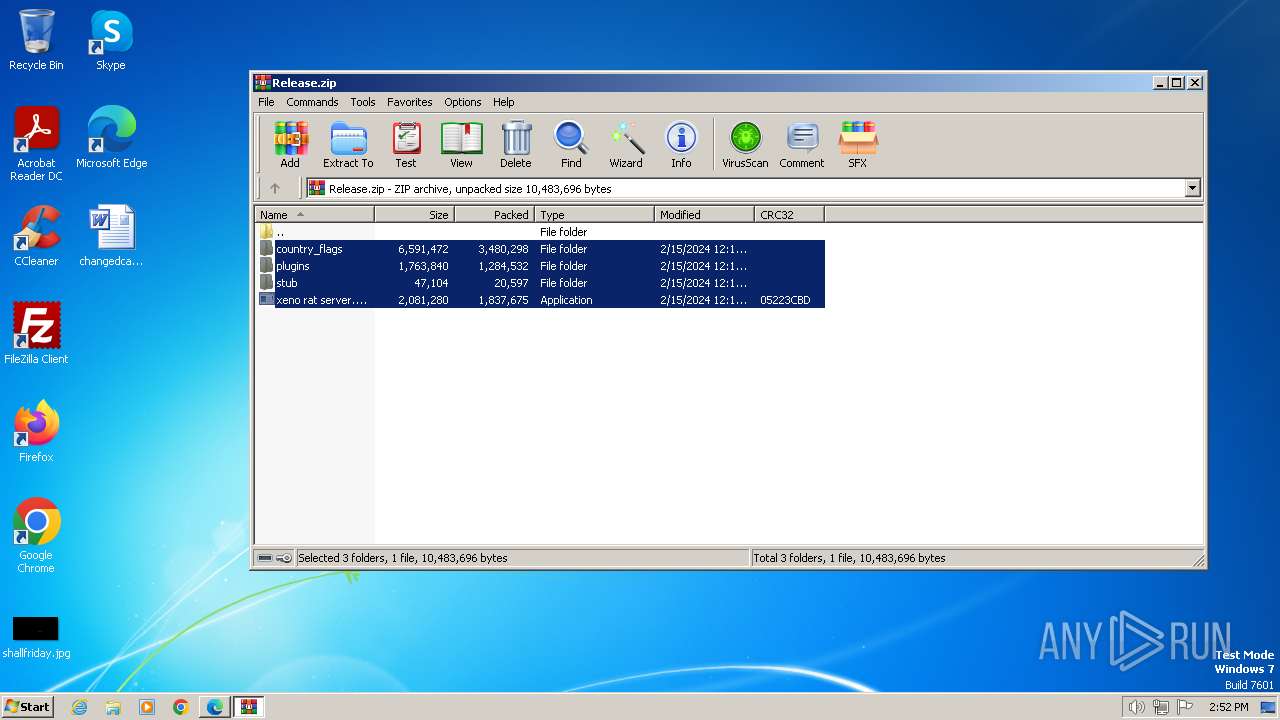Screen dimensions: 1280x720
Task: Click the changedca Word document icon
Action: click(x=111, y=236)
